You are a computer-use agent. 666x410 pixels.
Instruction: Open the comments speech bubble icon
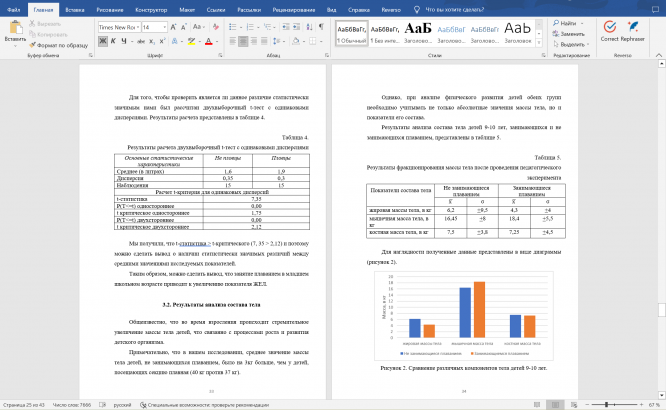pyautogui.click(x=655, y=9)
